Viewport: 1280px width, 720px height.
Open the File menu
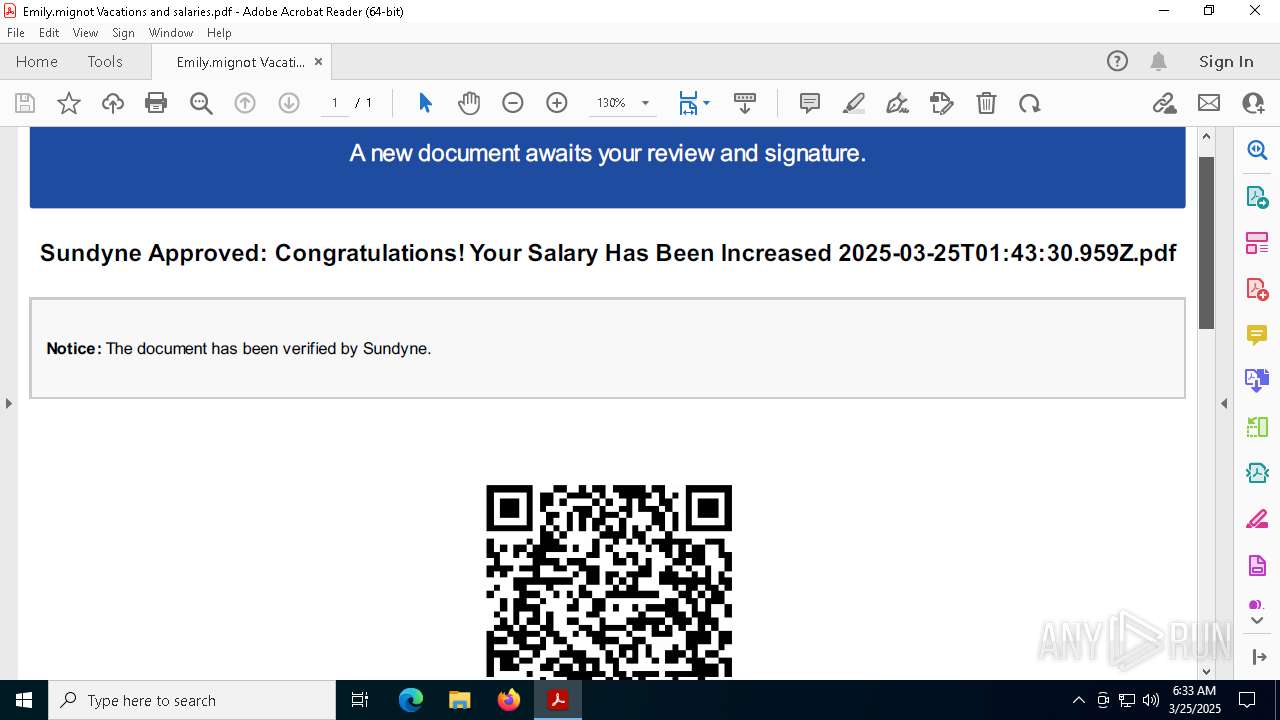click(x=15, y=33)
